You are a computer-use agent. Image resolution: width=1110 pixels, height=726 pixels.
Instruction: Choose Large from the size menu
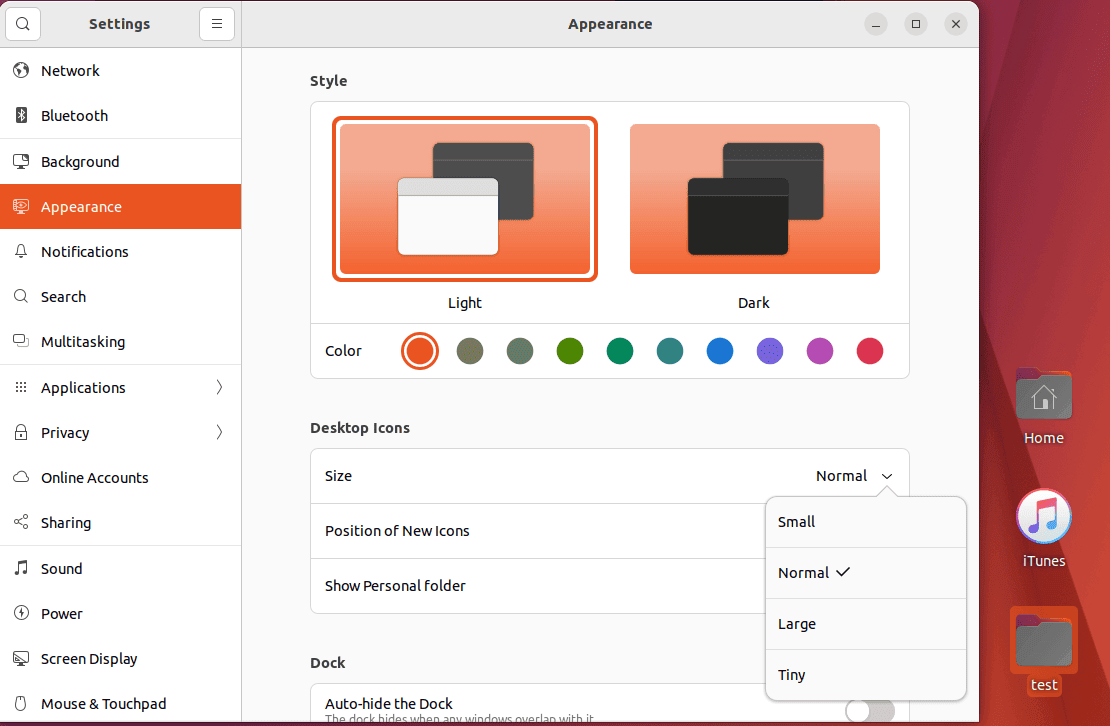pyautogui.click(x=797, y=624)
